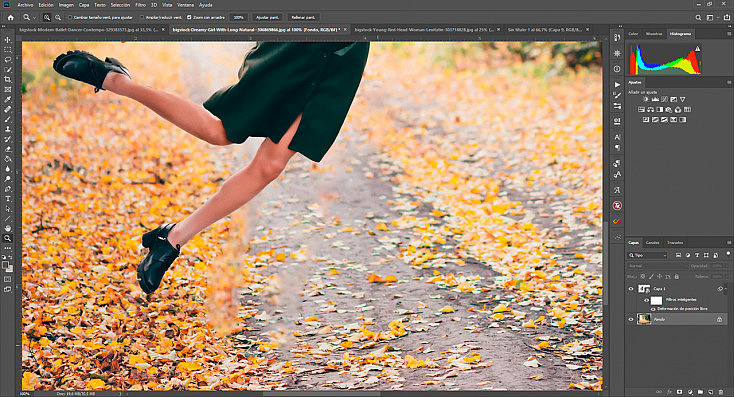Click the Home icon in options bar
The image size is (734, 397).
[x=10, y=17]
